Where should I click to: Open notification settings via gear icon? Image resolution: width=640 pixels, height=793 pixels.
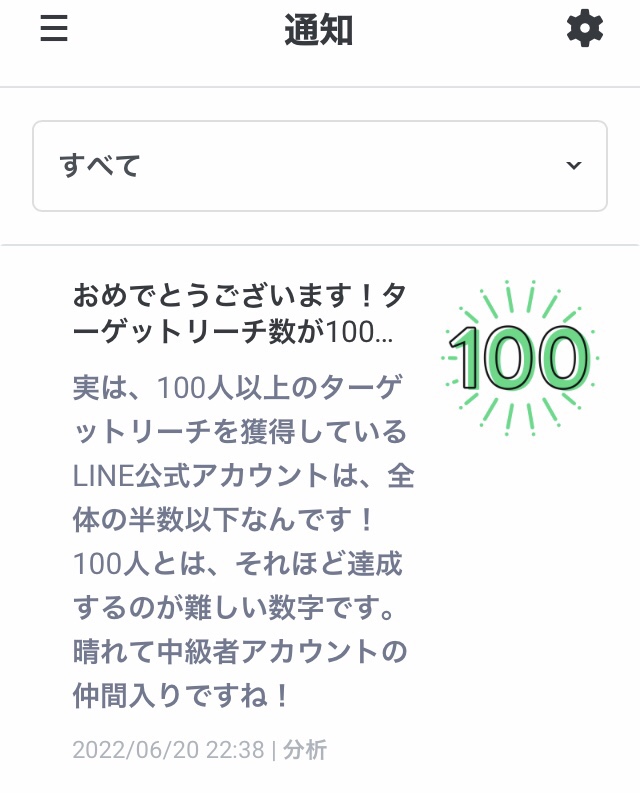pyautogui.click(x=584, y=28)
